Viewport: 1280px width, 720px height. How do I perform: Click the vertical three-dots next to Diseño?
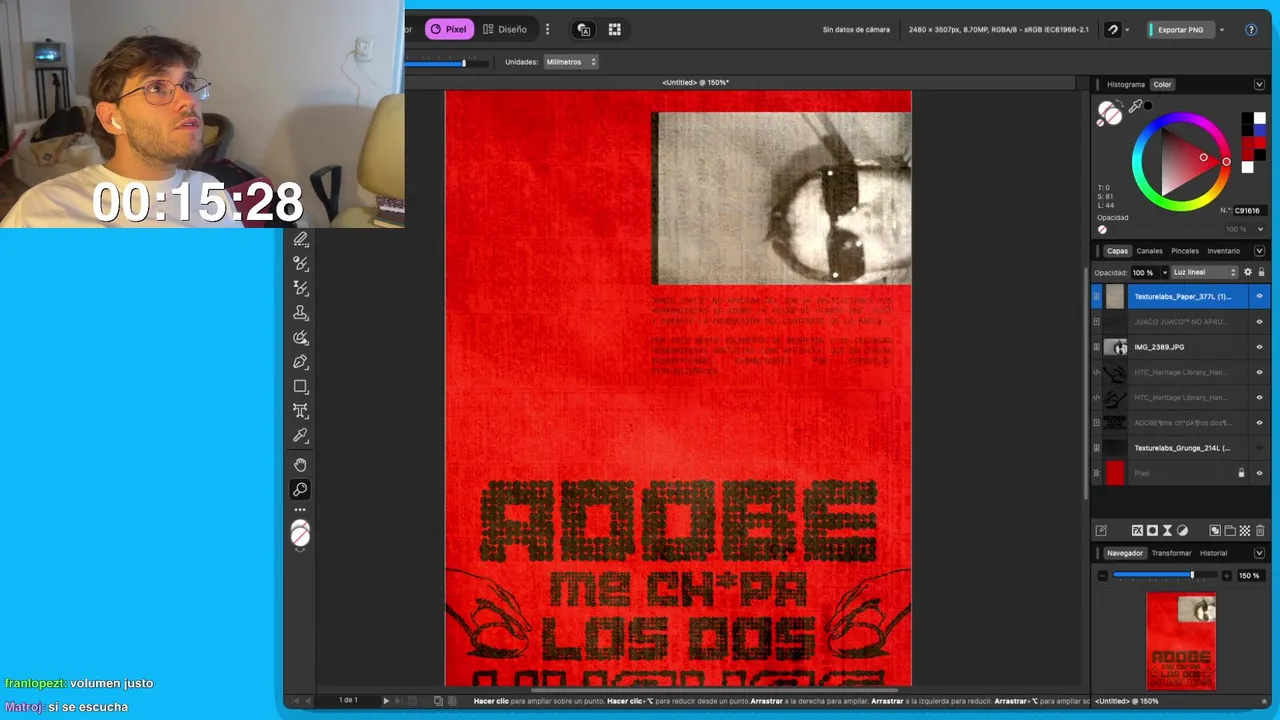tap(547, 30)
